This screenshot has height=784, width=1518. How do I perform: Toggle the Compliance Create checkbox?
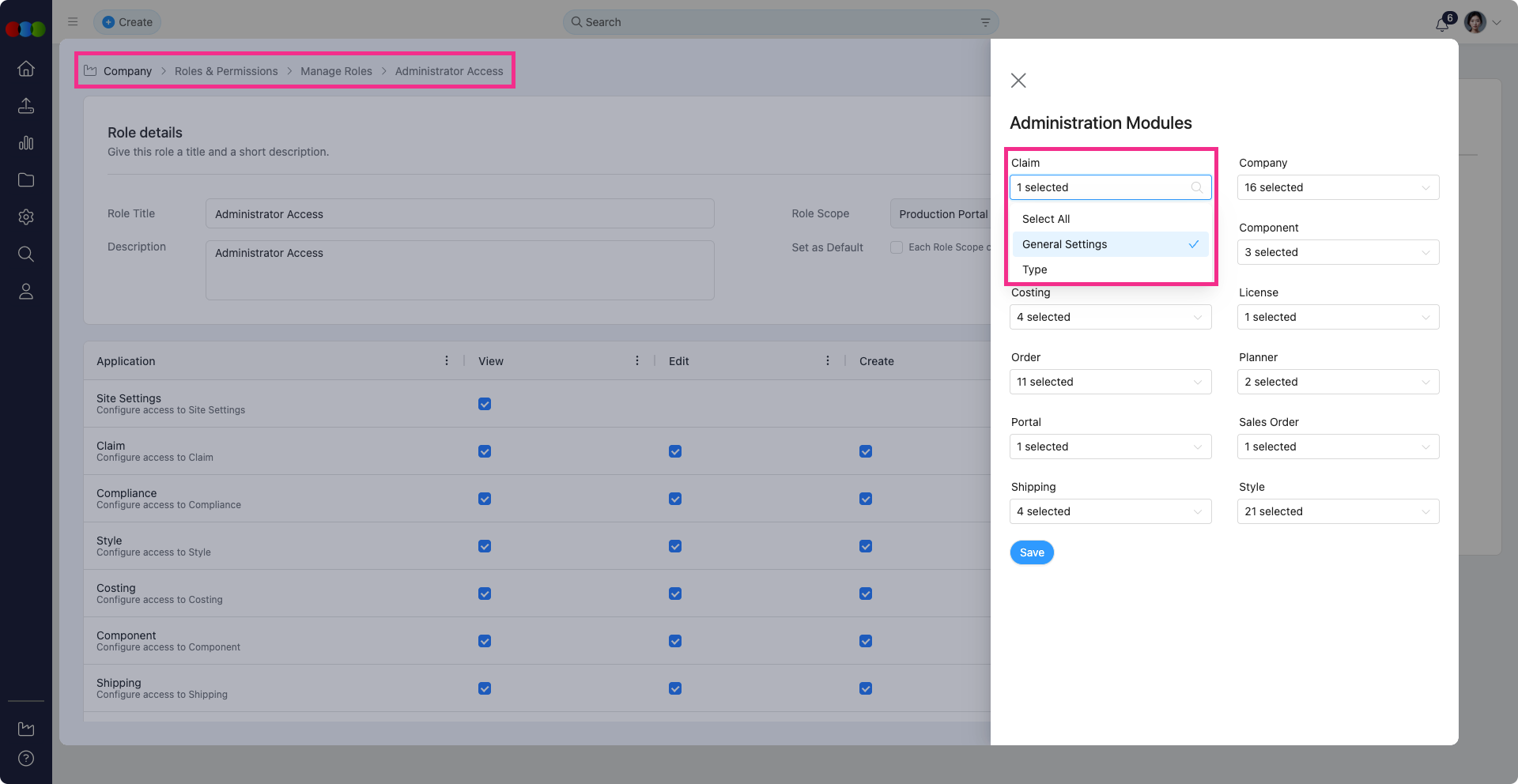[866, 499]
